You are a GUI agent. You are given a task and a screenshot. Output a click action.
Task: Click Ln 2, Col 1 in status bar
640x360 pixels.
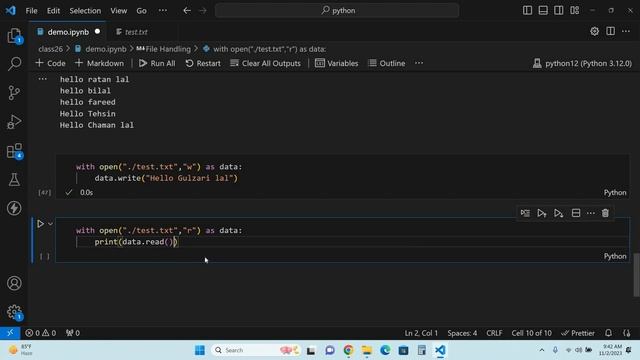point(421,333)
